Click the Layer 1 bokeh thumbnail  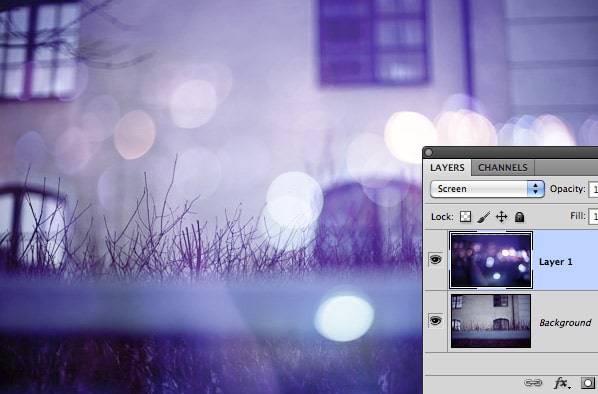[491, 260]
